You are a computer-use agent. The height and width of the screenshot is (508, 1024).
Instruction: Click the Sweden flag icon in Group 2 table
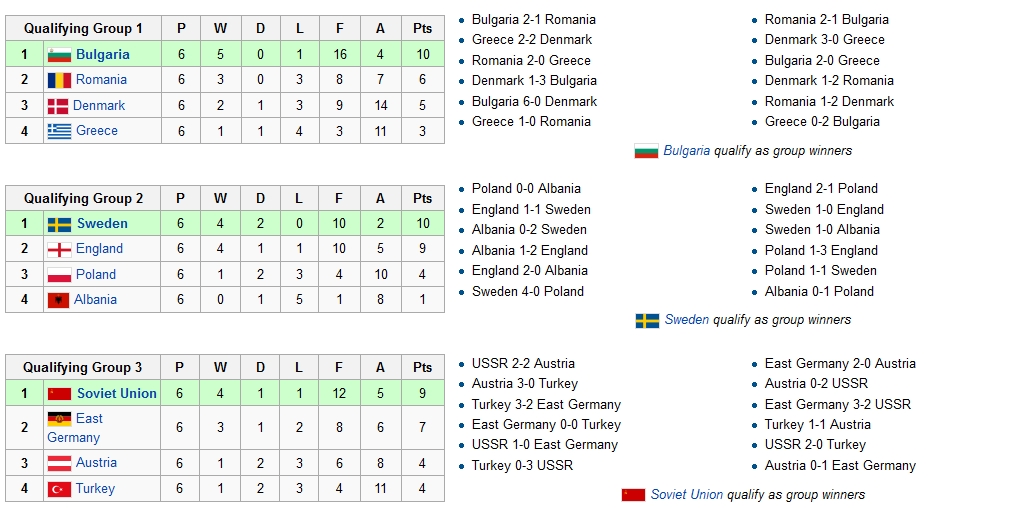click(59, 224)
